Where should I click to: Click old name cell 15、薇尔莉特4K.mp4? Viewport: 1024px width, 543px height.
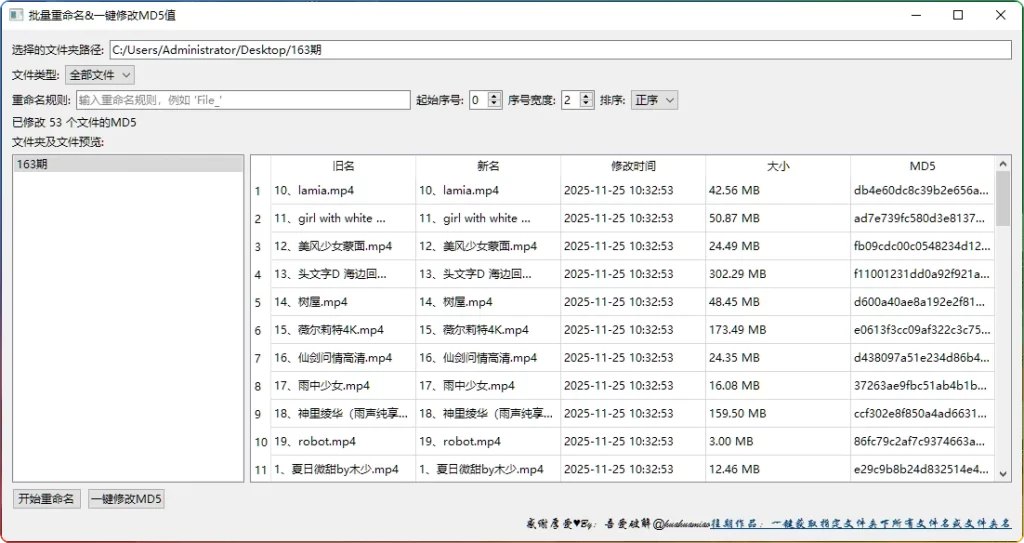pyautogui.click(x=344, y=330)
